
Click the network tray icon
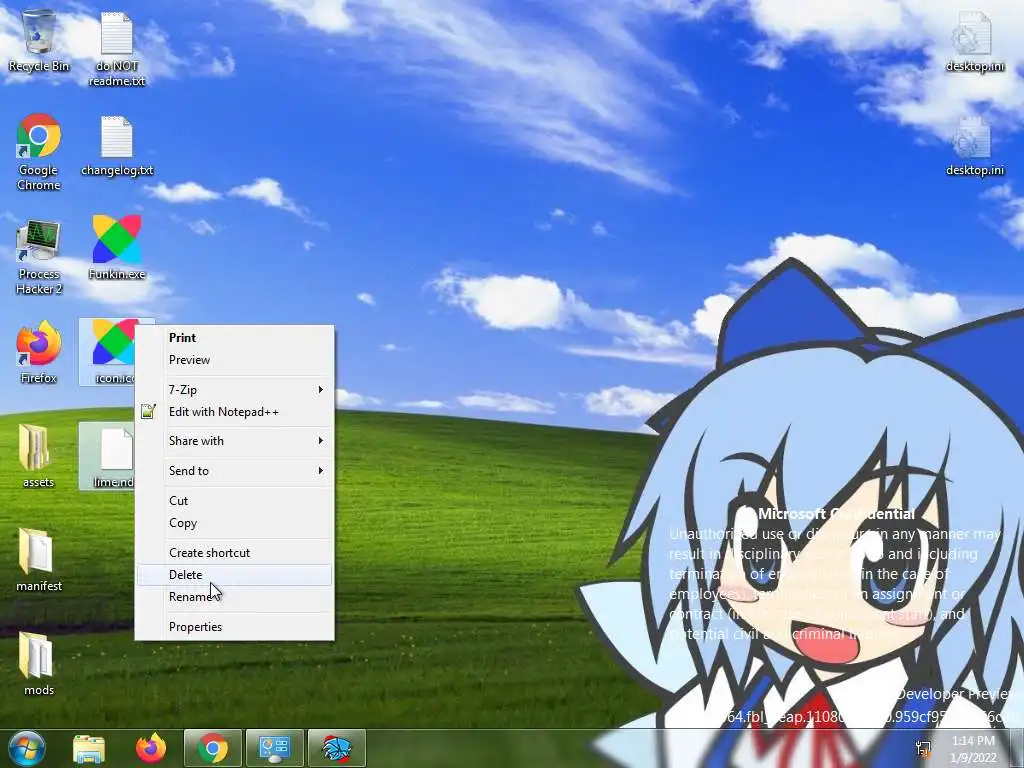tap(923, 749)
